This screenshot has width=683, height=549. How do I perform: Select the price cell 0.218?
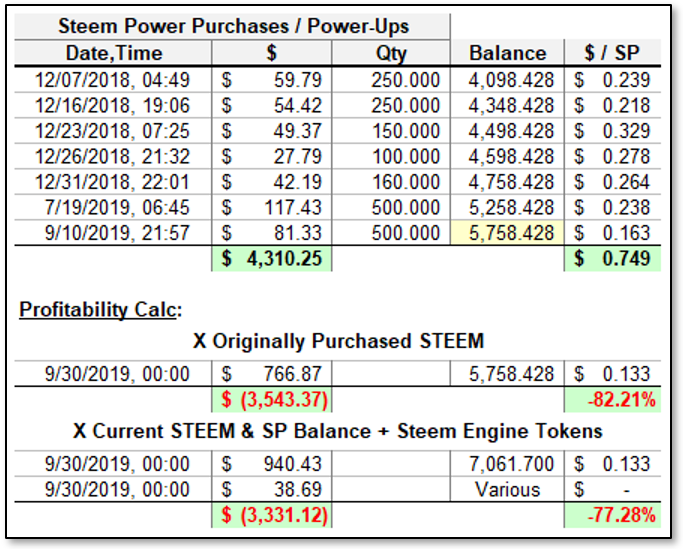point(612,105)
